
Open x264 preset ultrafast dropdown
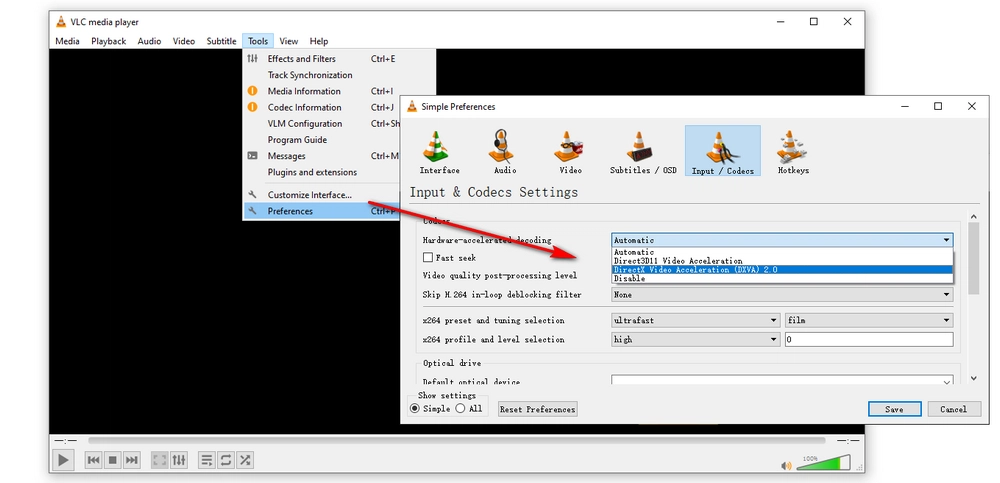pos(695,320)
